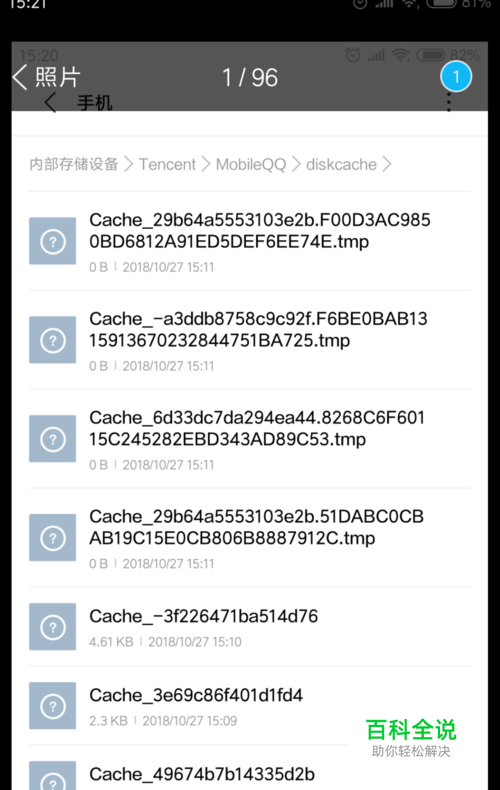Tap unknown file icon for Cache_-a3ddb8758c9c92f file
500x790 pixels.
click(x=52, y=340)
